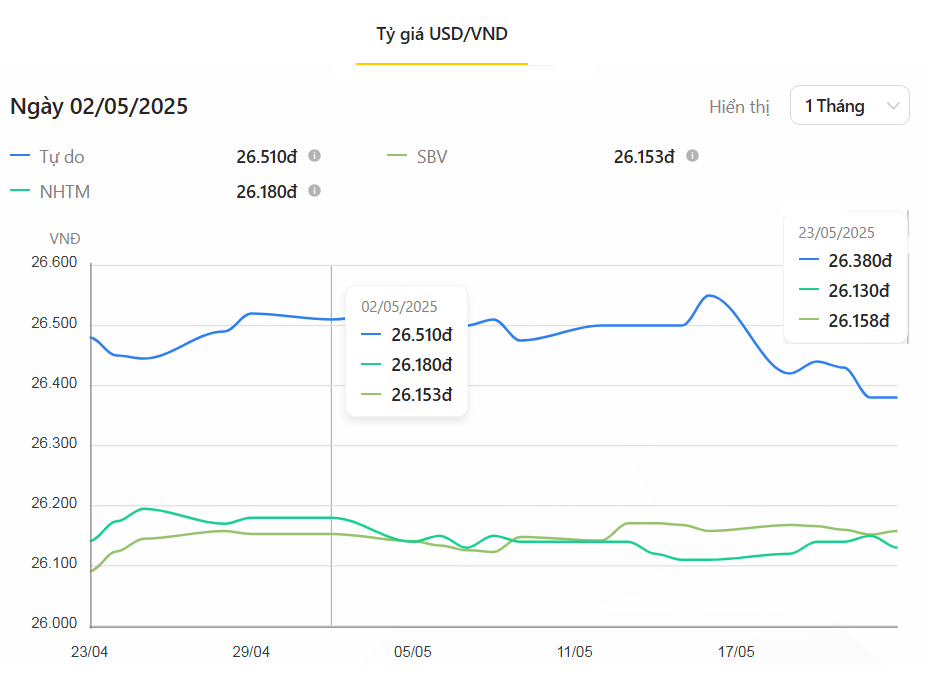Toggle the Tự do series legend label
This screenshot has width=932, height=684.
pos(61,157)
